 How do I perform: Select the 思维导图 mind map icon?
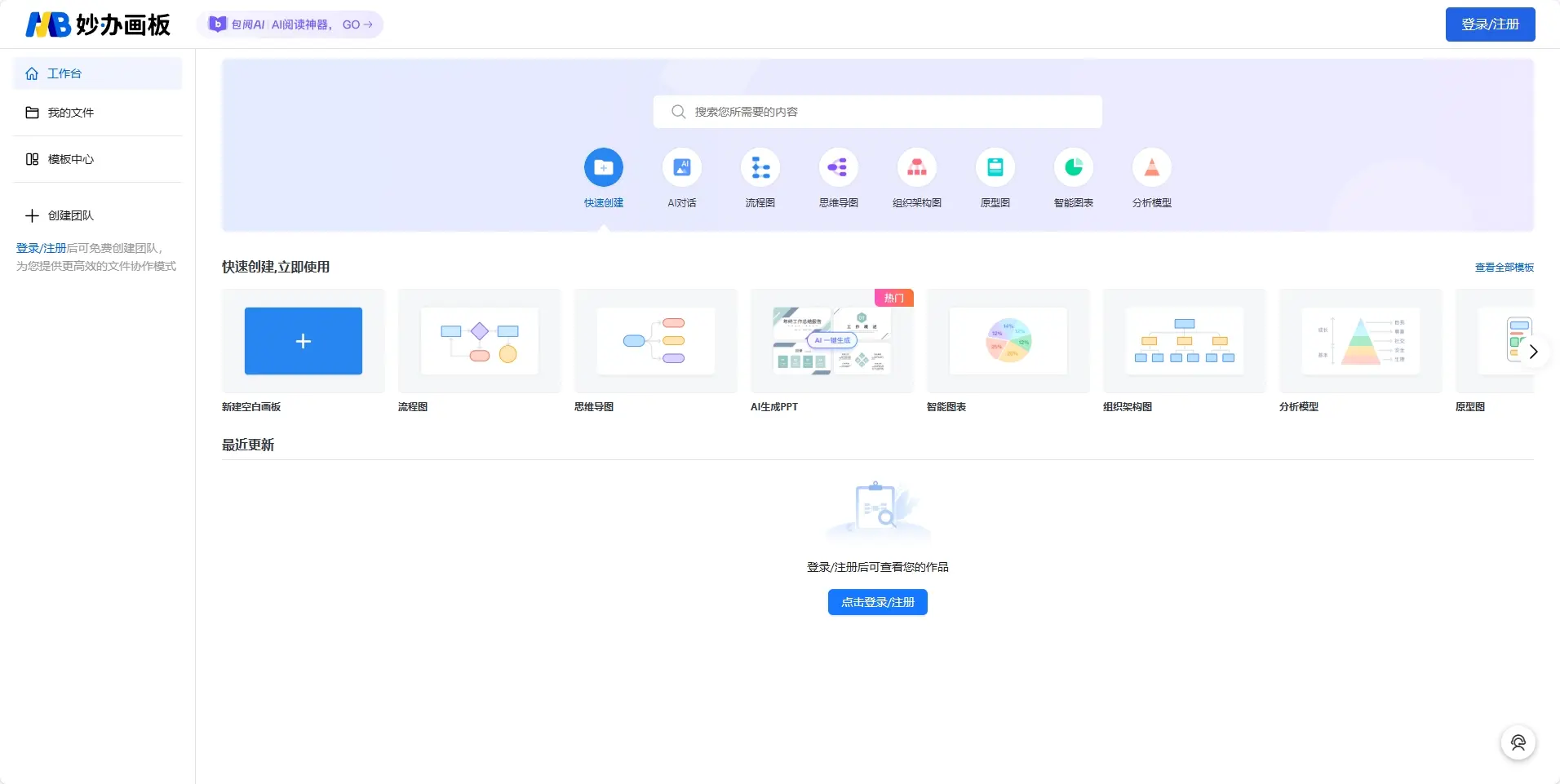pyautogui.click(x=838, y=167)
